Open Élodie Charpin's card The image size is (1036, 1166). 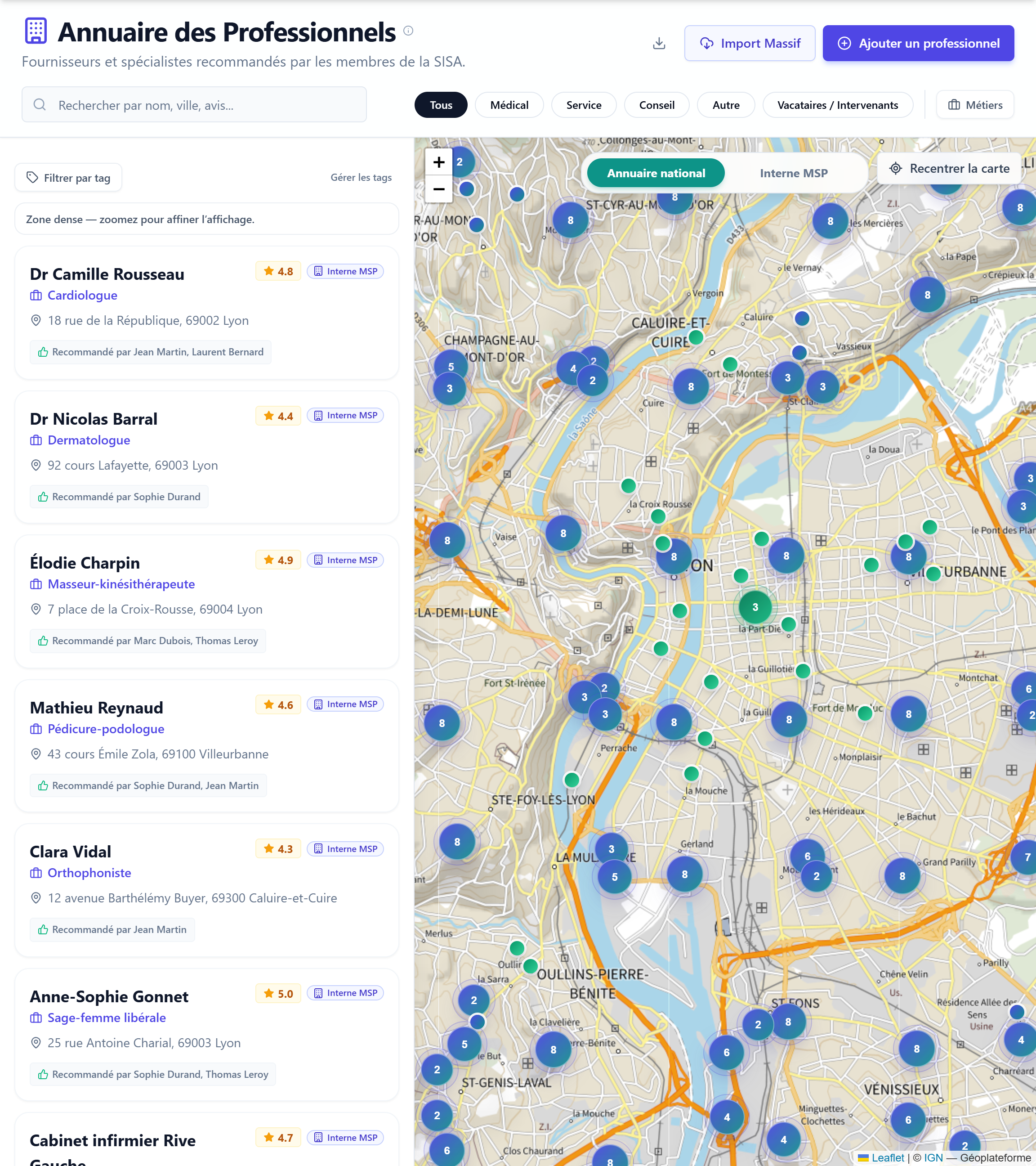[206, 601]
